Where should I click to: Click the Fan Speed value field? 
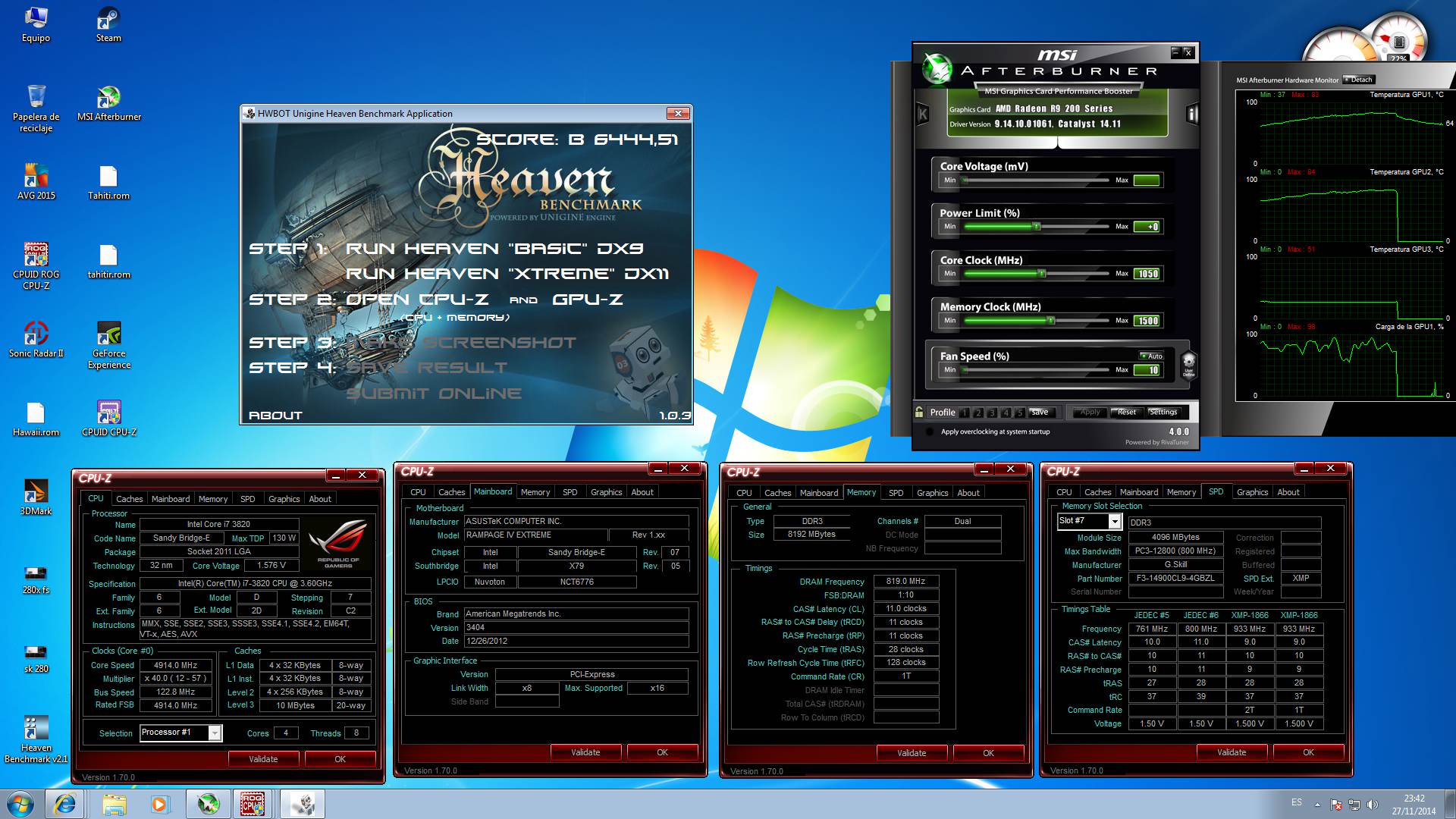[x=1147, y=370]
